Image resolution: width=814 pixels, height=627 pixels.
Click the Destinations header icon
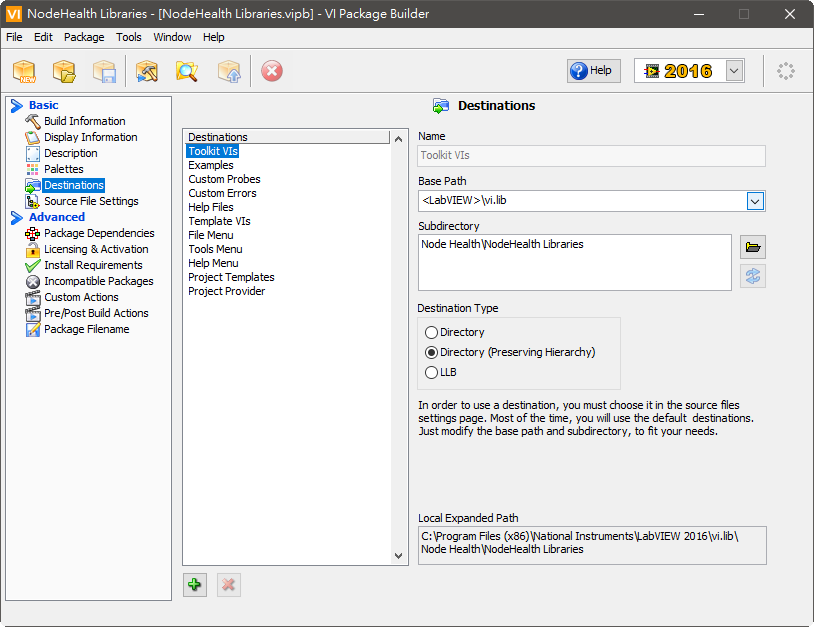pos(441,106)
